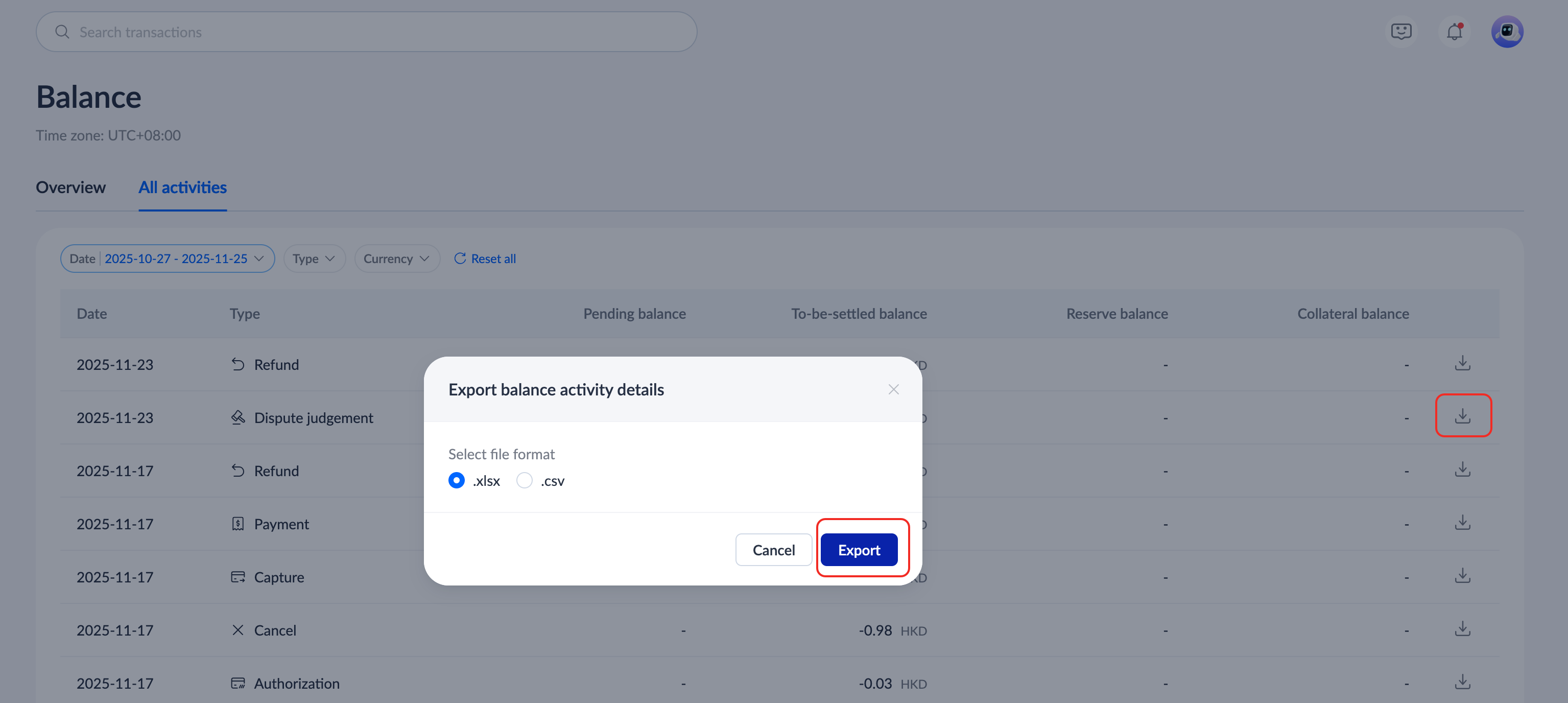Select the .xlsx file format option
This screenshot has height=703, width=1568.
coord(457,481)
